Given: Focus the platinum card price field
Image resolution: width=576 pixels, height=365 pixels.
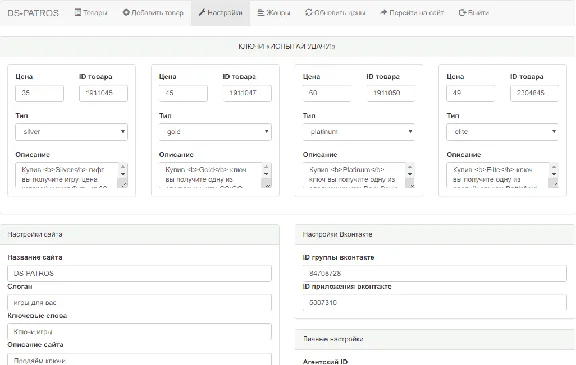Looking at the screenshot, I should click(327, 93).
